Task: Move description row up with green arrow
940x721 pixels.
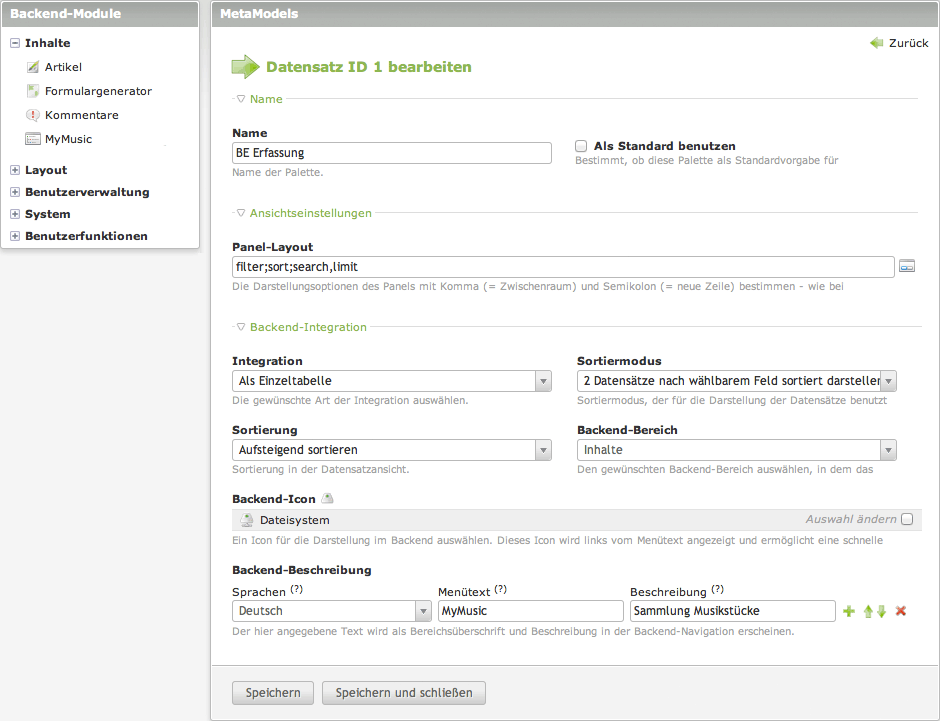Action: tap(868, 611)
